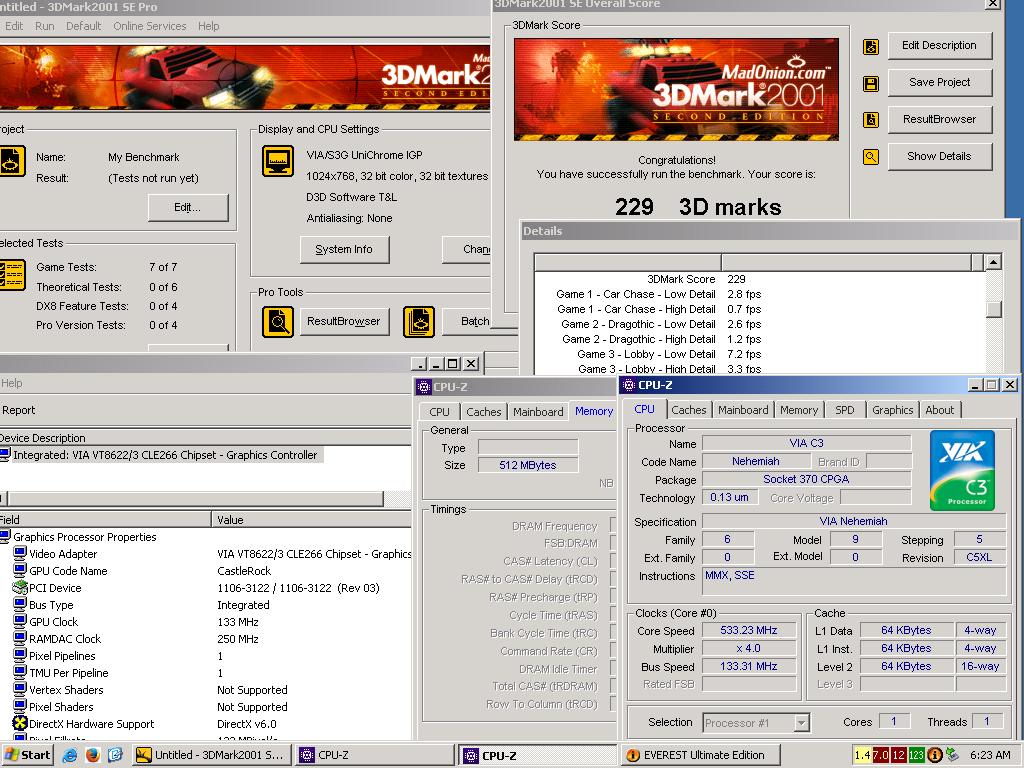This screenshot has height=768, width=1024.
Task: Click the Save Project floppy icon
Action: coord(871,84)
